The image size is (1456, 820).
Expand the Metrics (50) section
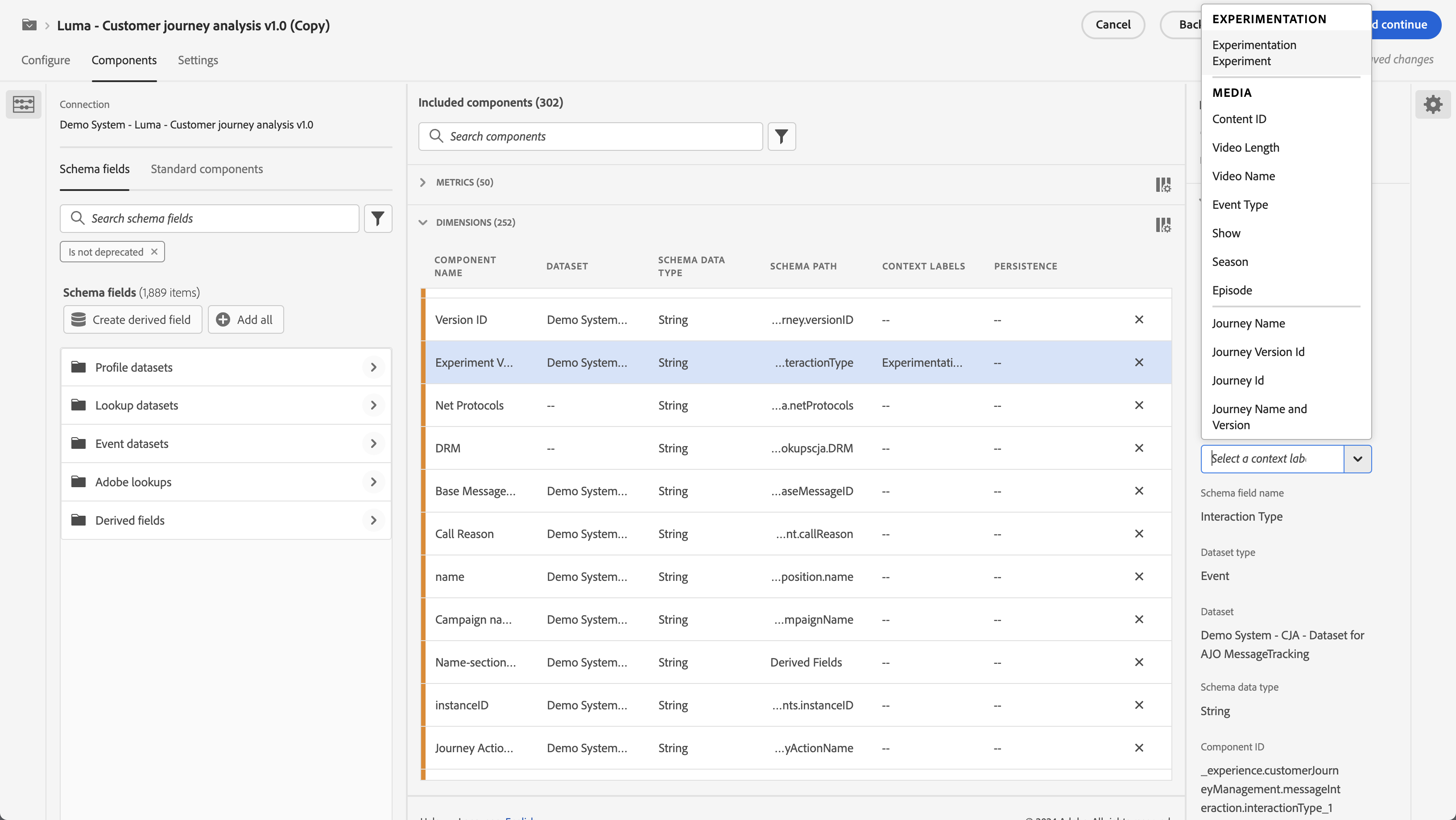(x=423, y=182)
